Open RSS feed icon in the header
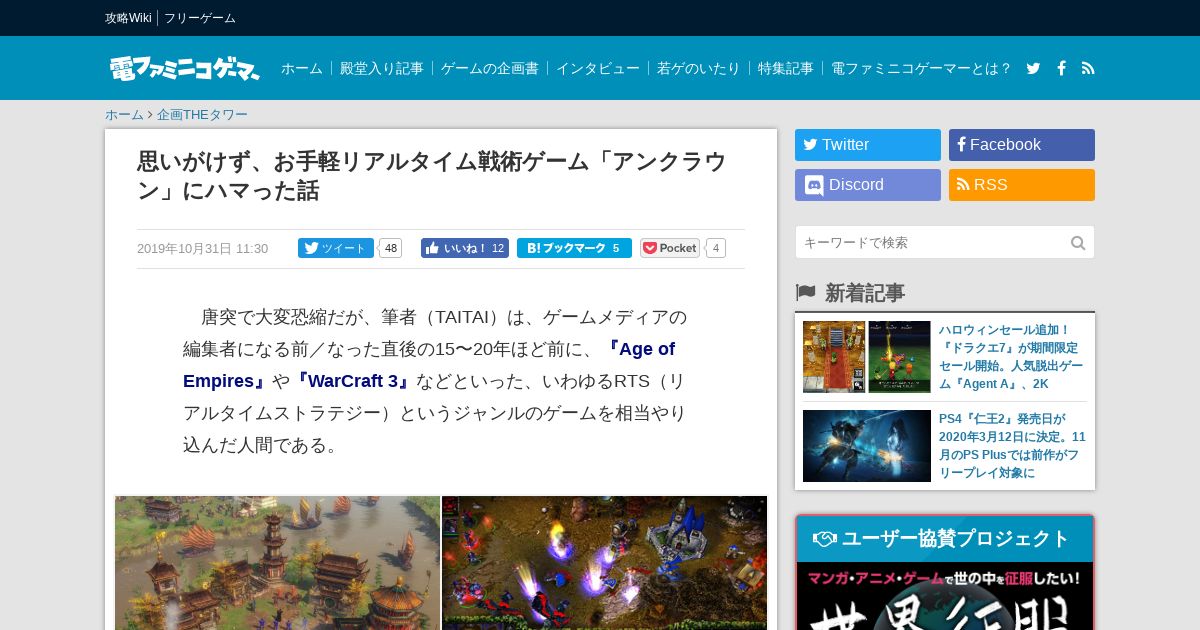The width and height of the screenshot is (1200, 630). (1088, 68)
